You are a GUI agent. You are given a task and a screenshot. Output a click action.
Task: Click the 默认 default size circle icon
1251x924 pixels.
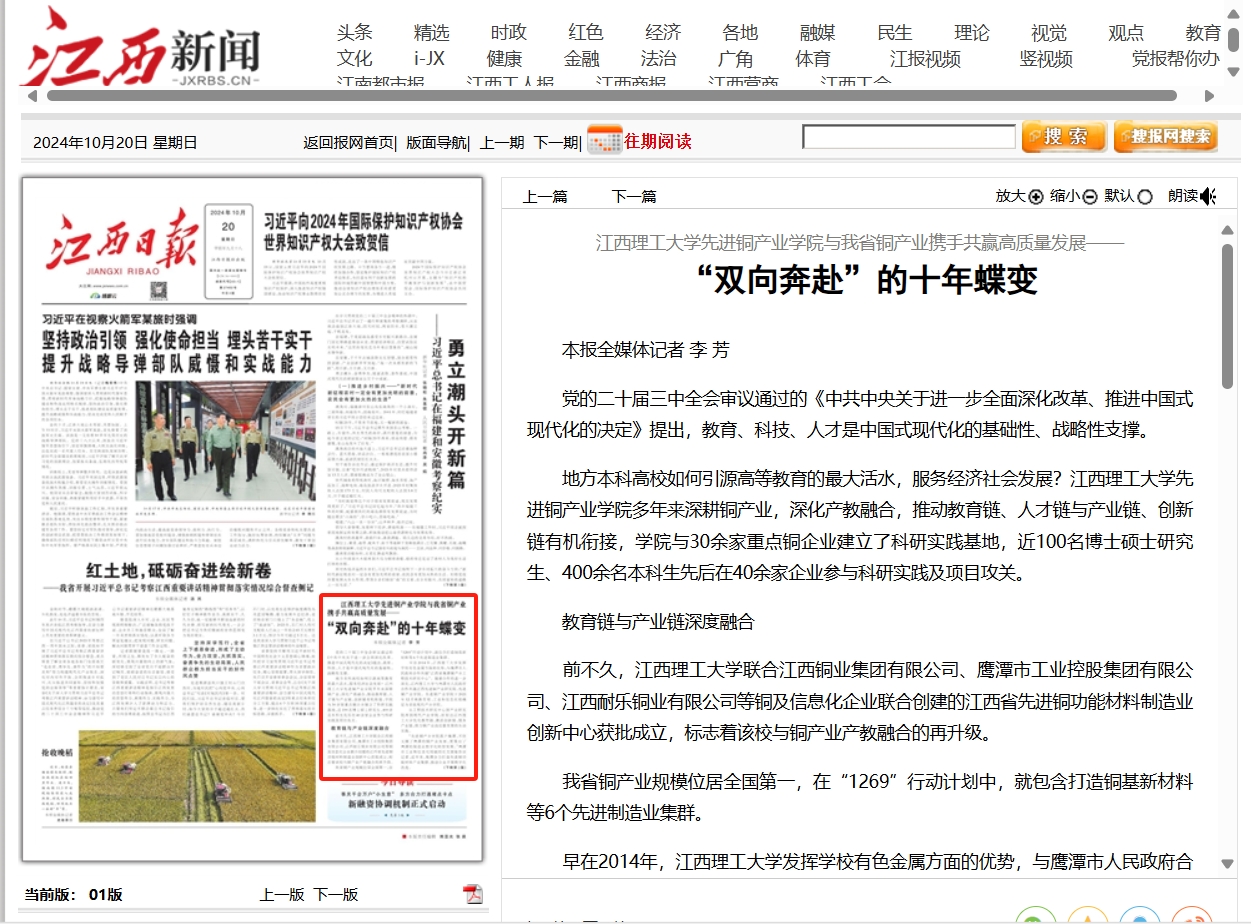click(1145, 197)
